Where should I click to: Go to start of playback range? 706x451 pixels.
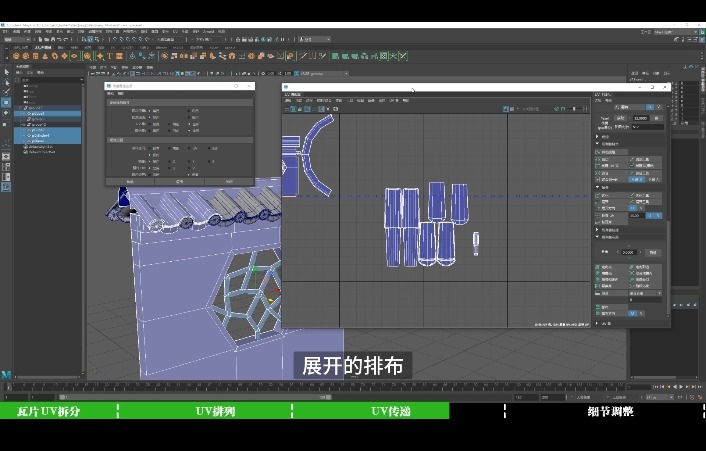pyautogui.click(x=656, y=387)
